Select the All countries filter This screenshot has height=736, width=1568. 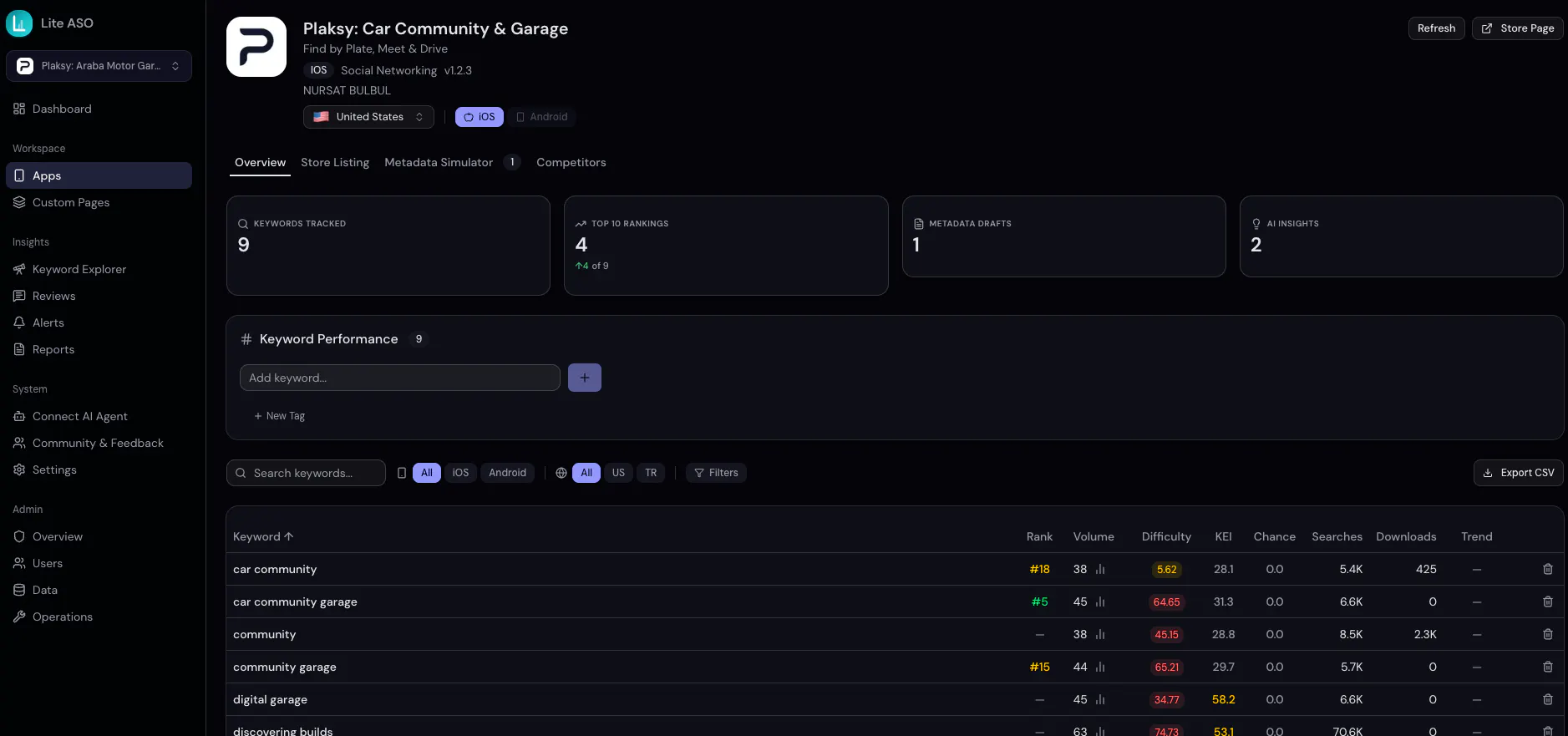pyautogui.click(x=586, y=473)
